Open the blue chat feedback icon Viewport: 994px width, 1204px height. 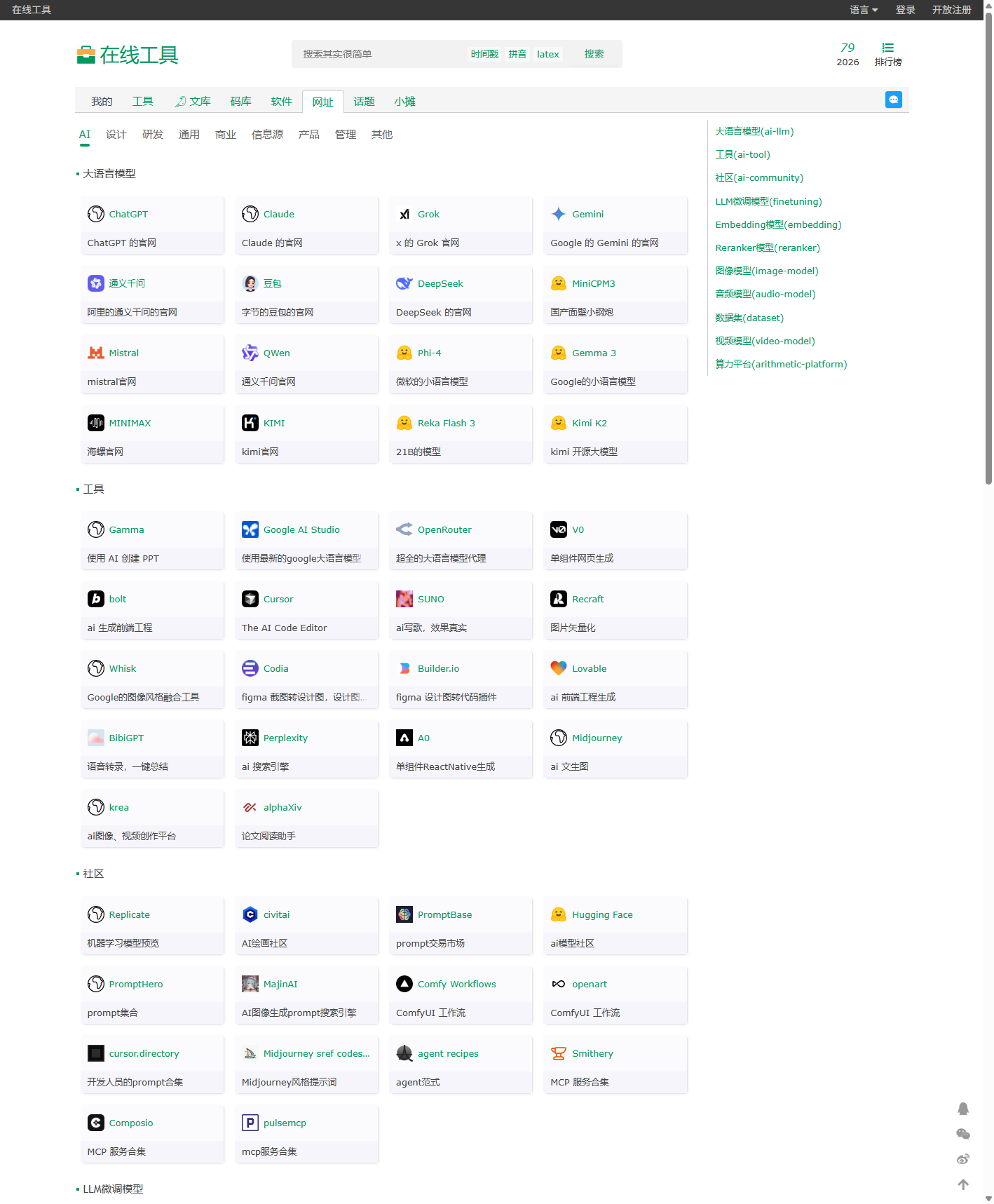[894, 100]
